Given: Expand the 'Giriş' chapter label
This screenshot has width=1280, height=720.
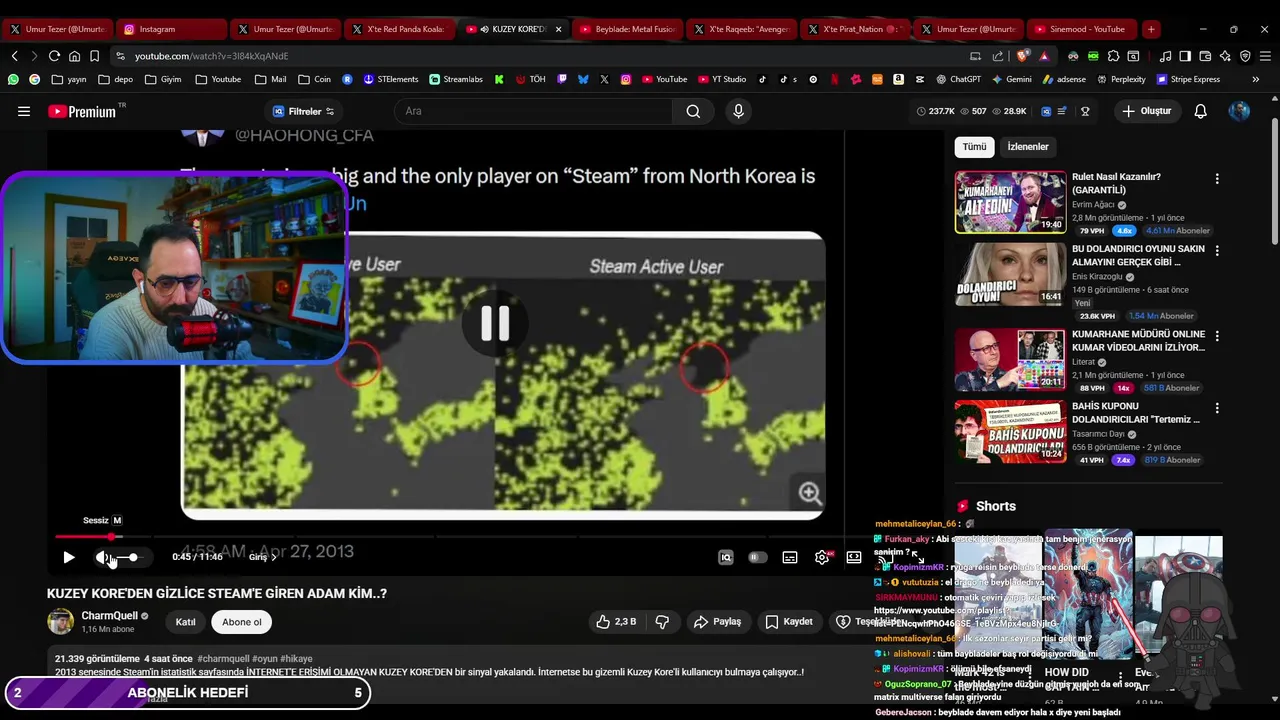Looking at the screenshot, I should click(262, 557).
